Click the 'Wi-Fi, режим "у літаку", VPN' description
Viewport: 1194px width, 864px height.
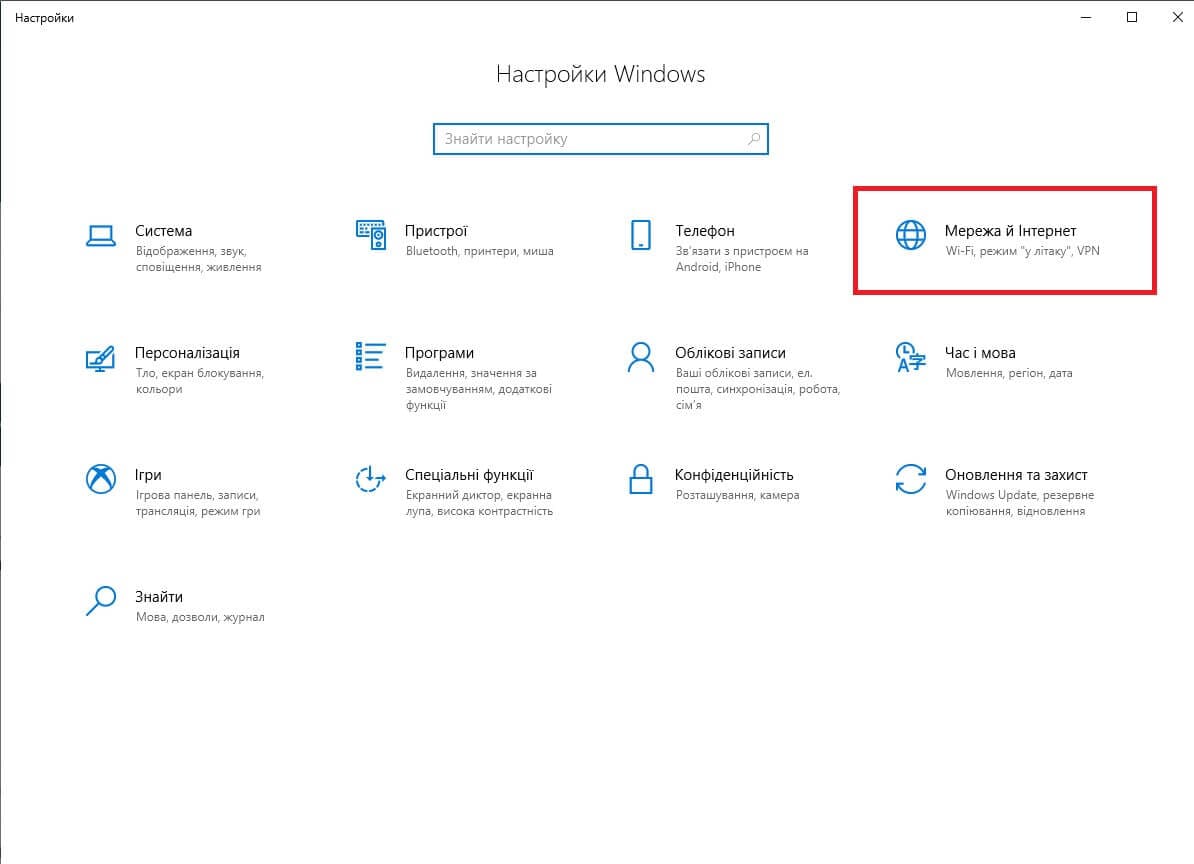(1023, 251)
